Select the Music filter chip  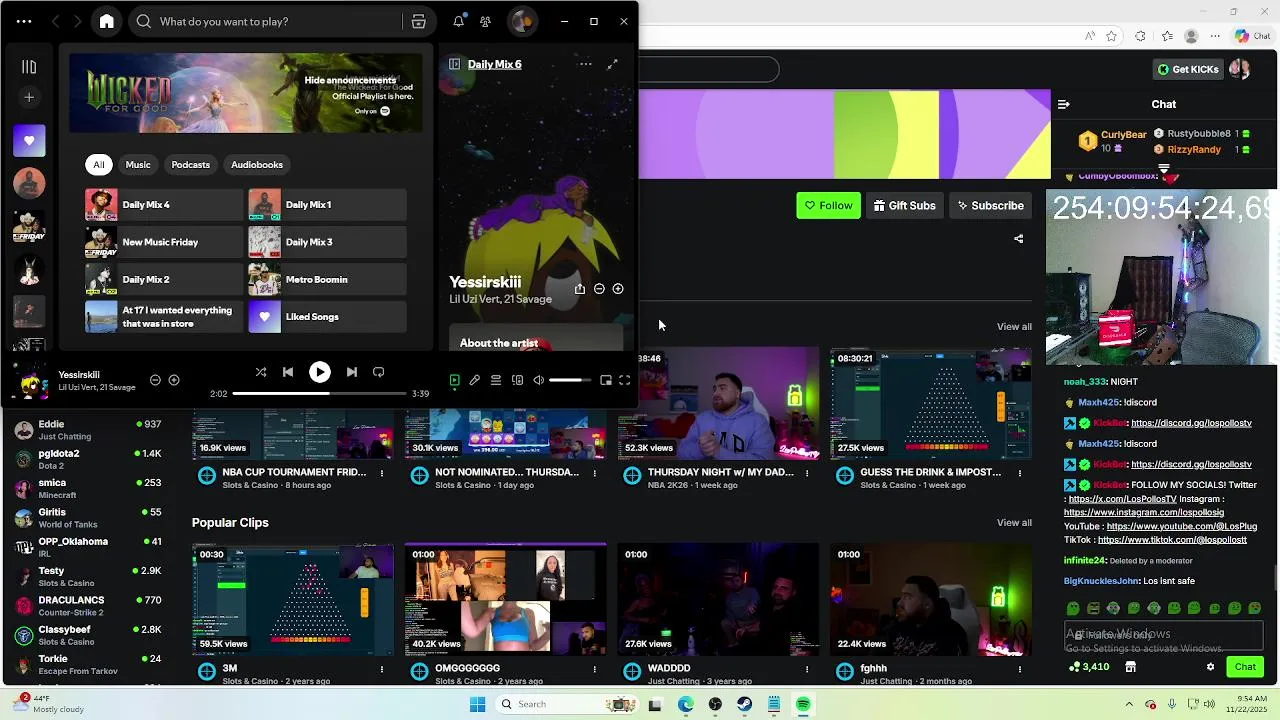138,165
